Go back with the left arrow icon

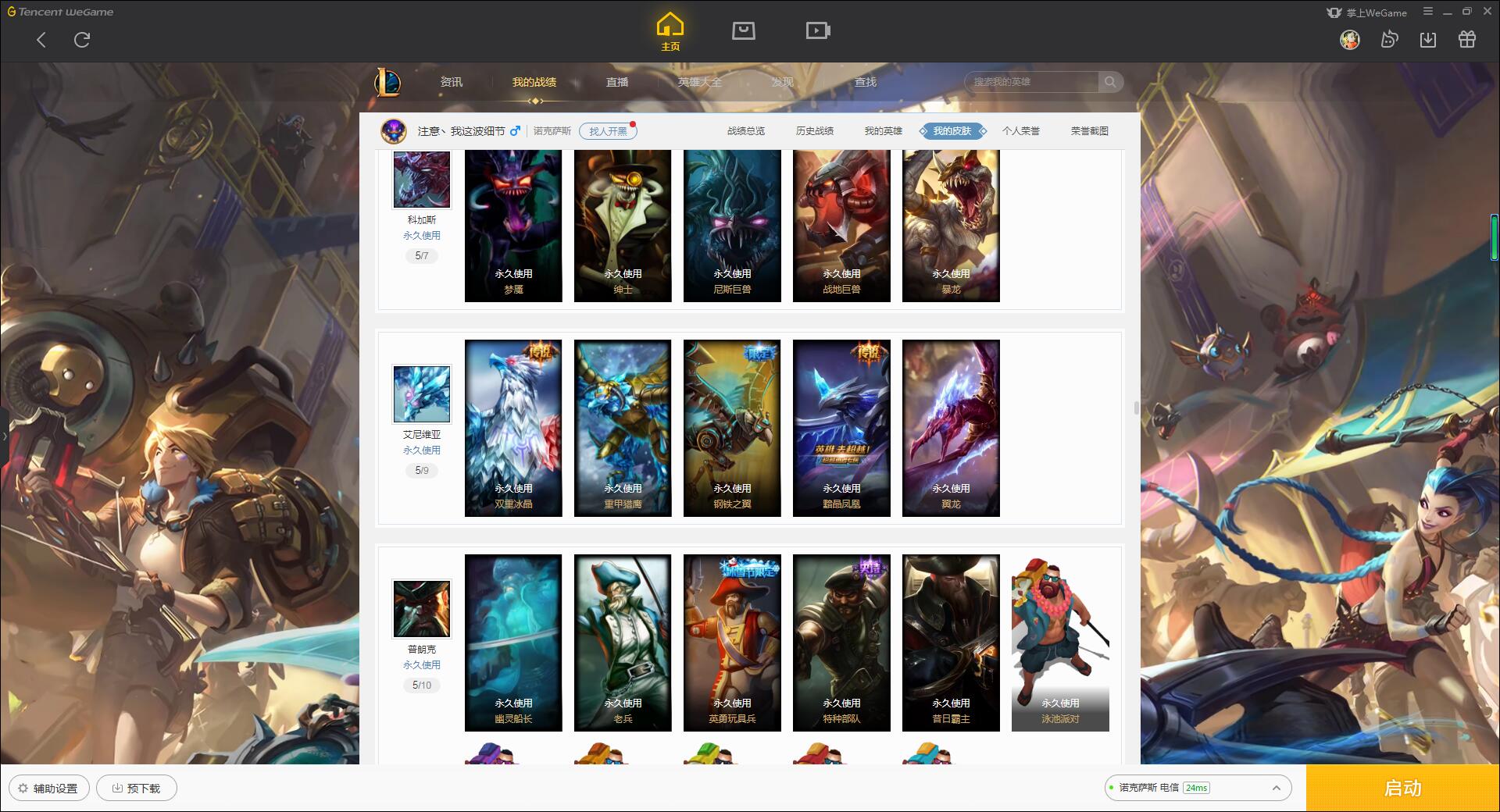click(x=41, y=40)
